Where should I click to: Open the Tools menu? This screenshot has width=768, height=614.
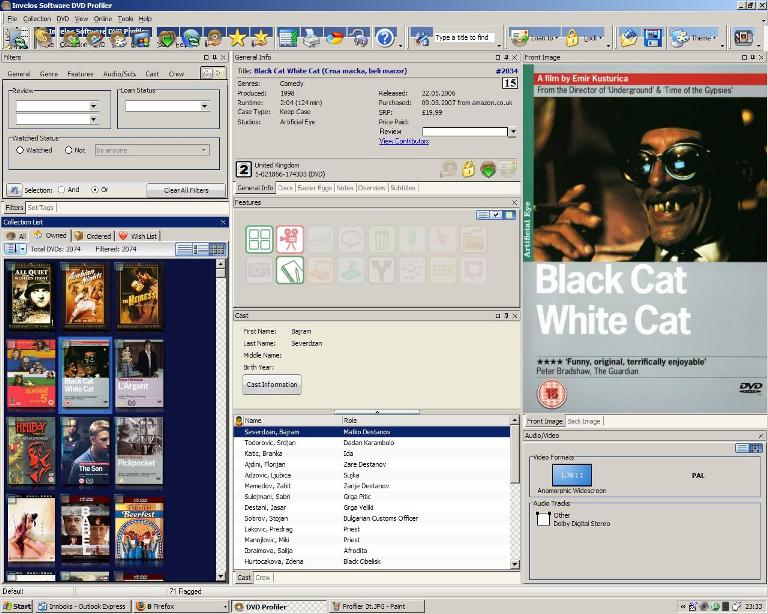coord(125,19)
